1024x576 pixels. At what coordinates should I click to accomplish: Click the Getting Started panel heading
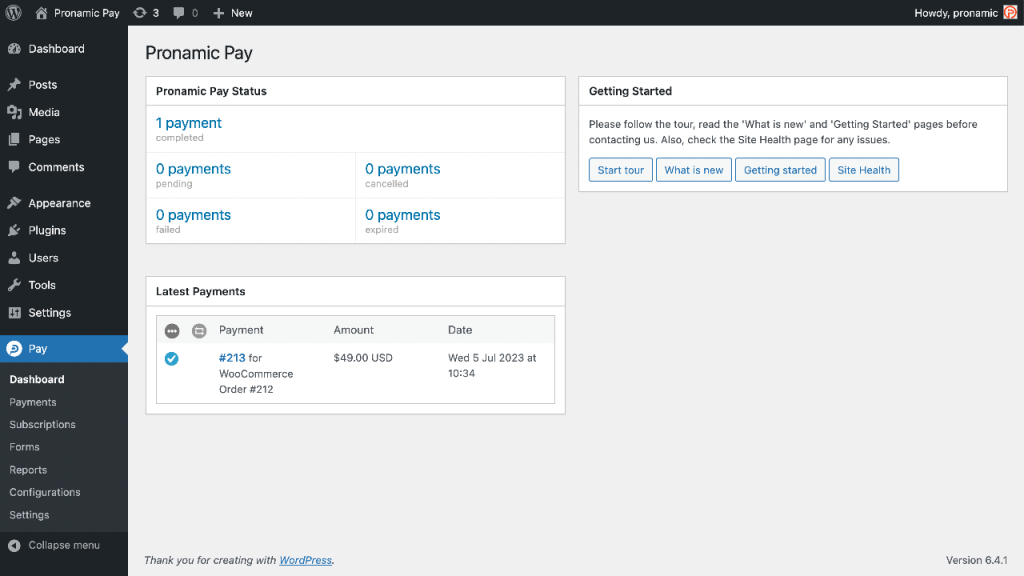(x=630, y=91)
